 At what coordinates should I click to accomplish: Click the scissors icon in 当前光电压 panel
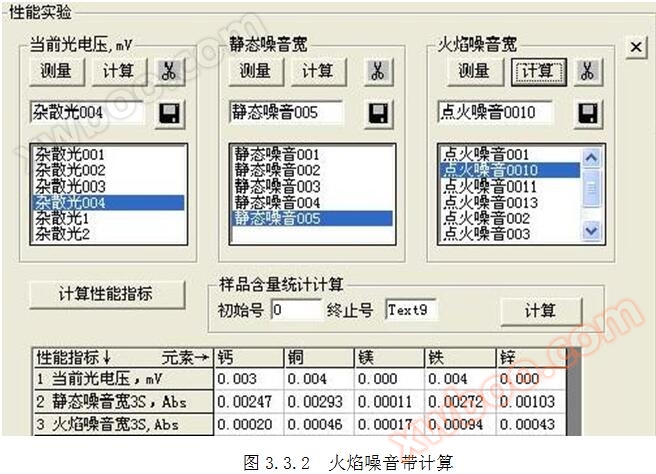169,71
